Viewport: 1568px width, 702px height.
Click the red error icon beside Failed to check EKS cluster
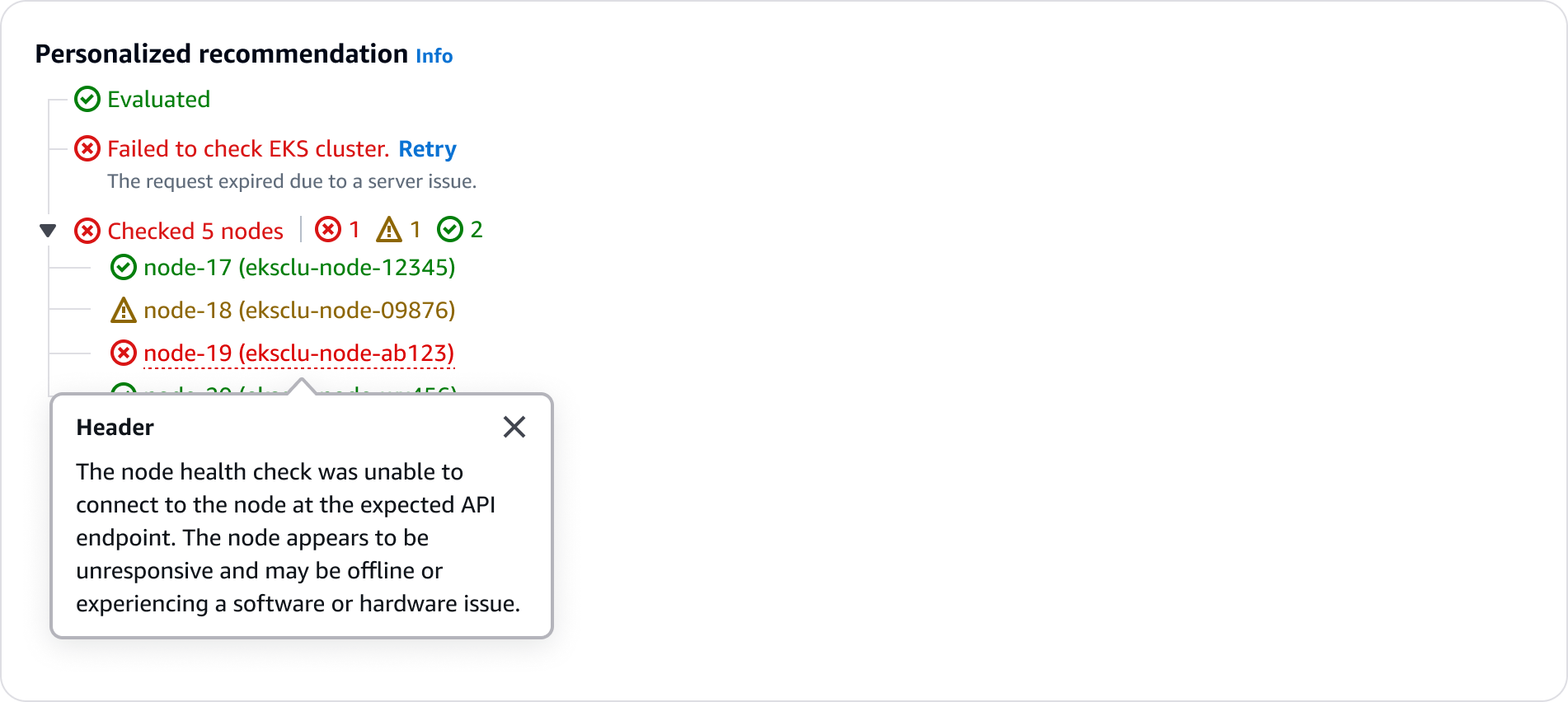click(87, 149)
